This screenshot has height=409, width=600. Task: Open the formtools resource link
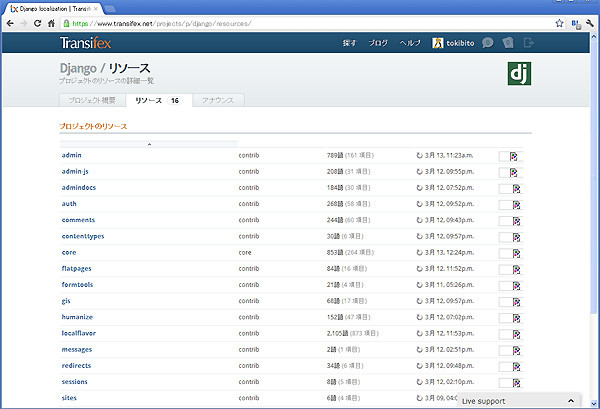click(77, 285)
